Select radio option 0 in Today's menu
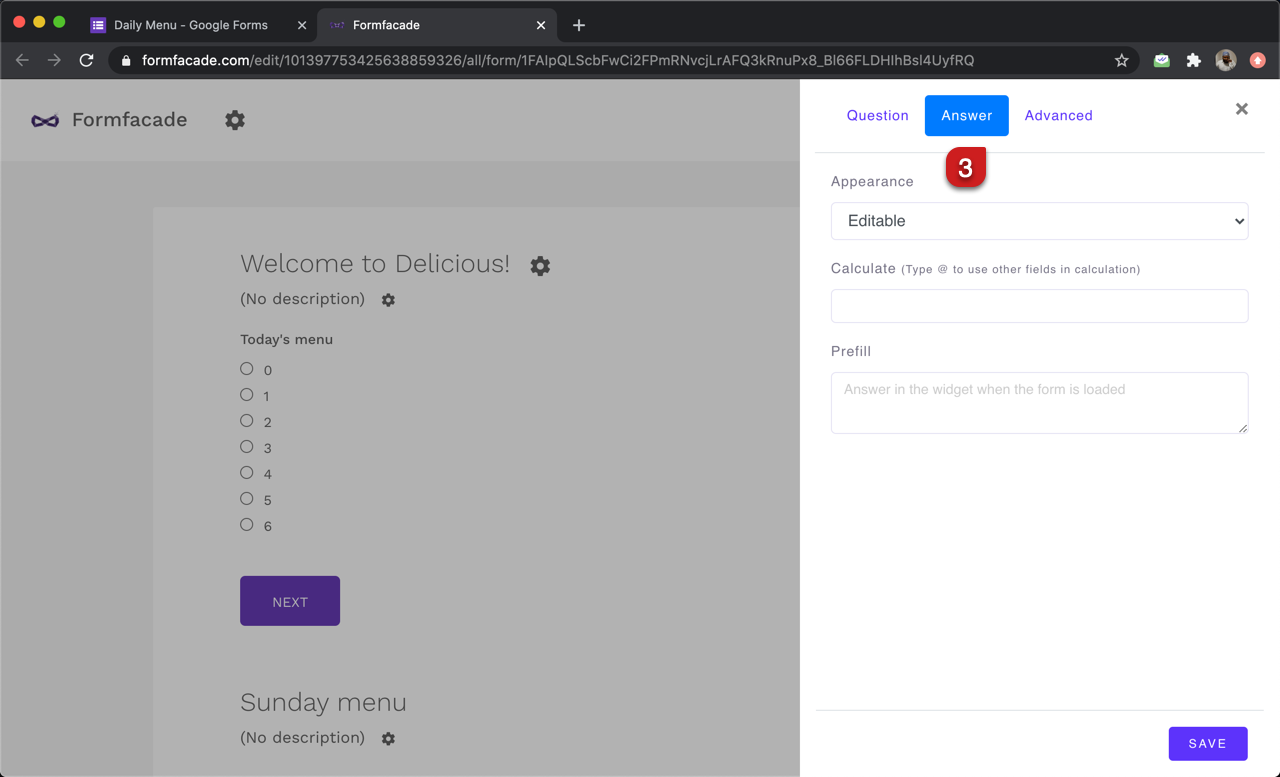 [247, 369]
